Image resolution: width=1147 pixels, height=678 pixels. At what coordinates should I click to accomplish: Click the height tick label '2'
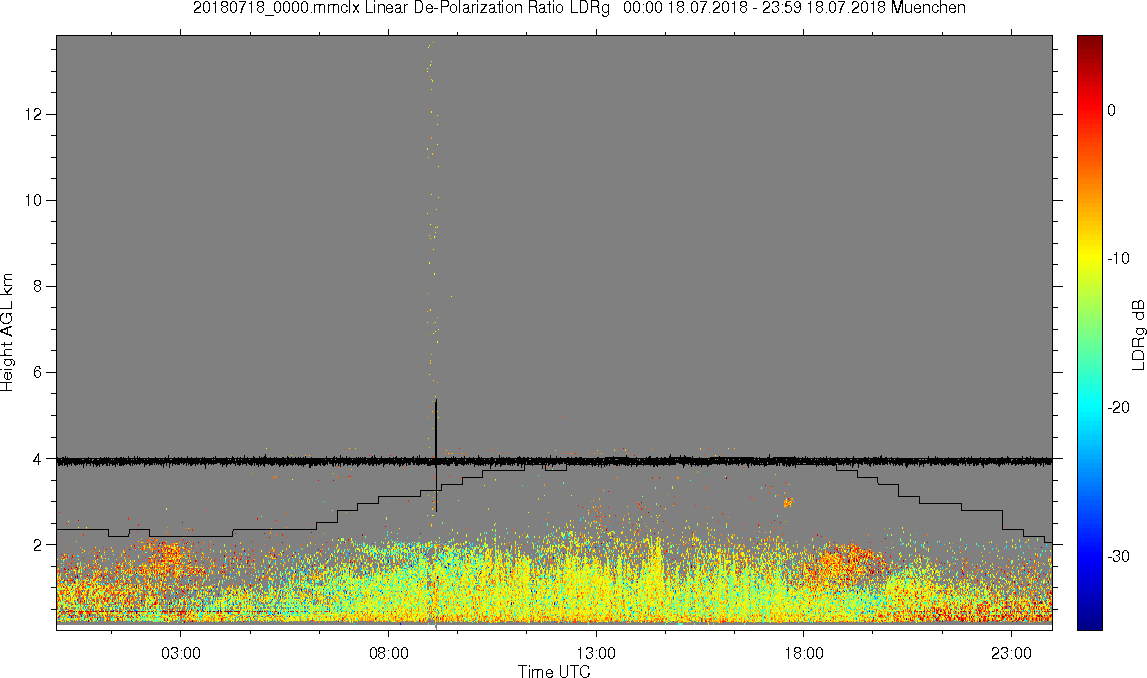tap(37, 544)
